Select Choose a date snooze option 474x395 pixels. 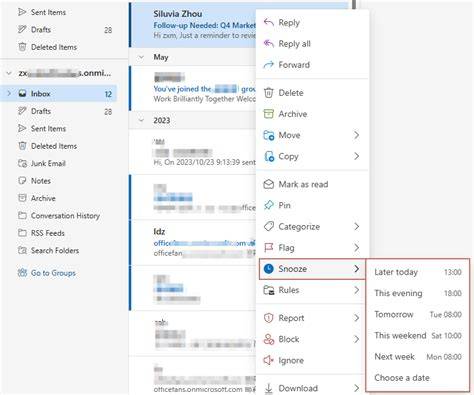(x=418, y=378)
